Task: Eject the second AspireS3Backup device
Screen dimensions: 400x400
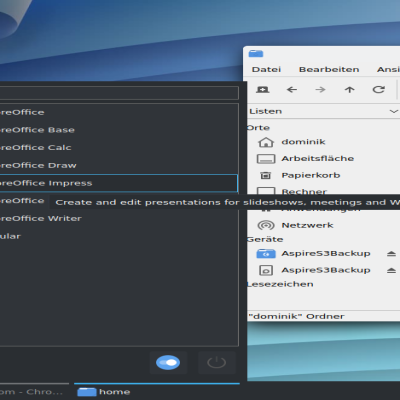Action: 391,270
